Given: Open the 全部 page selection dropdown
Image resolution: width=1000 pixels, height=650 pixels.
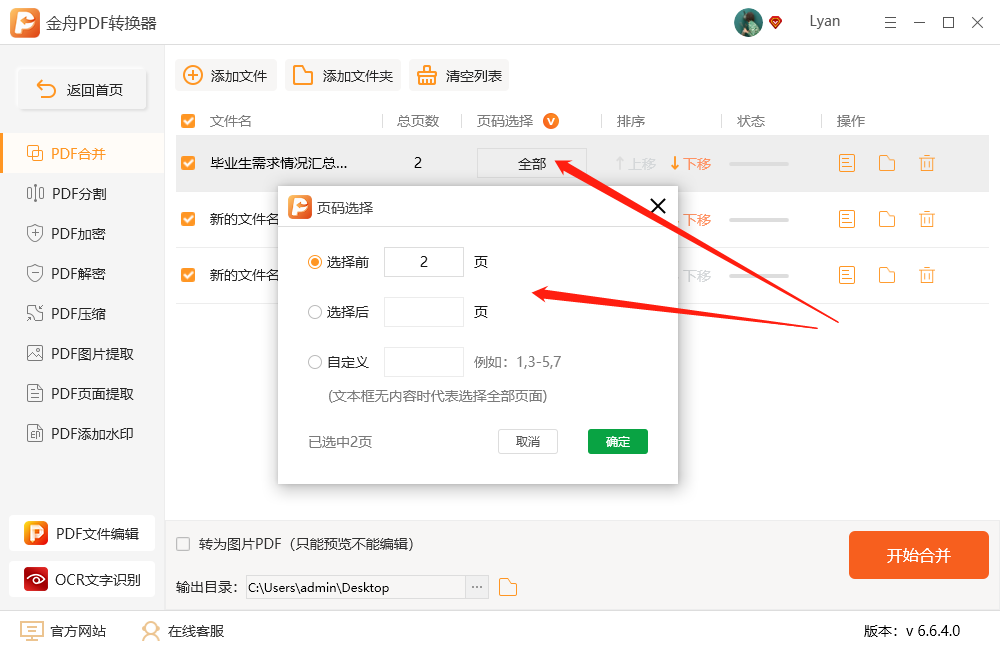Looking at the screenshot, I should click(531, 162).
